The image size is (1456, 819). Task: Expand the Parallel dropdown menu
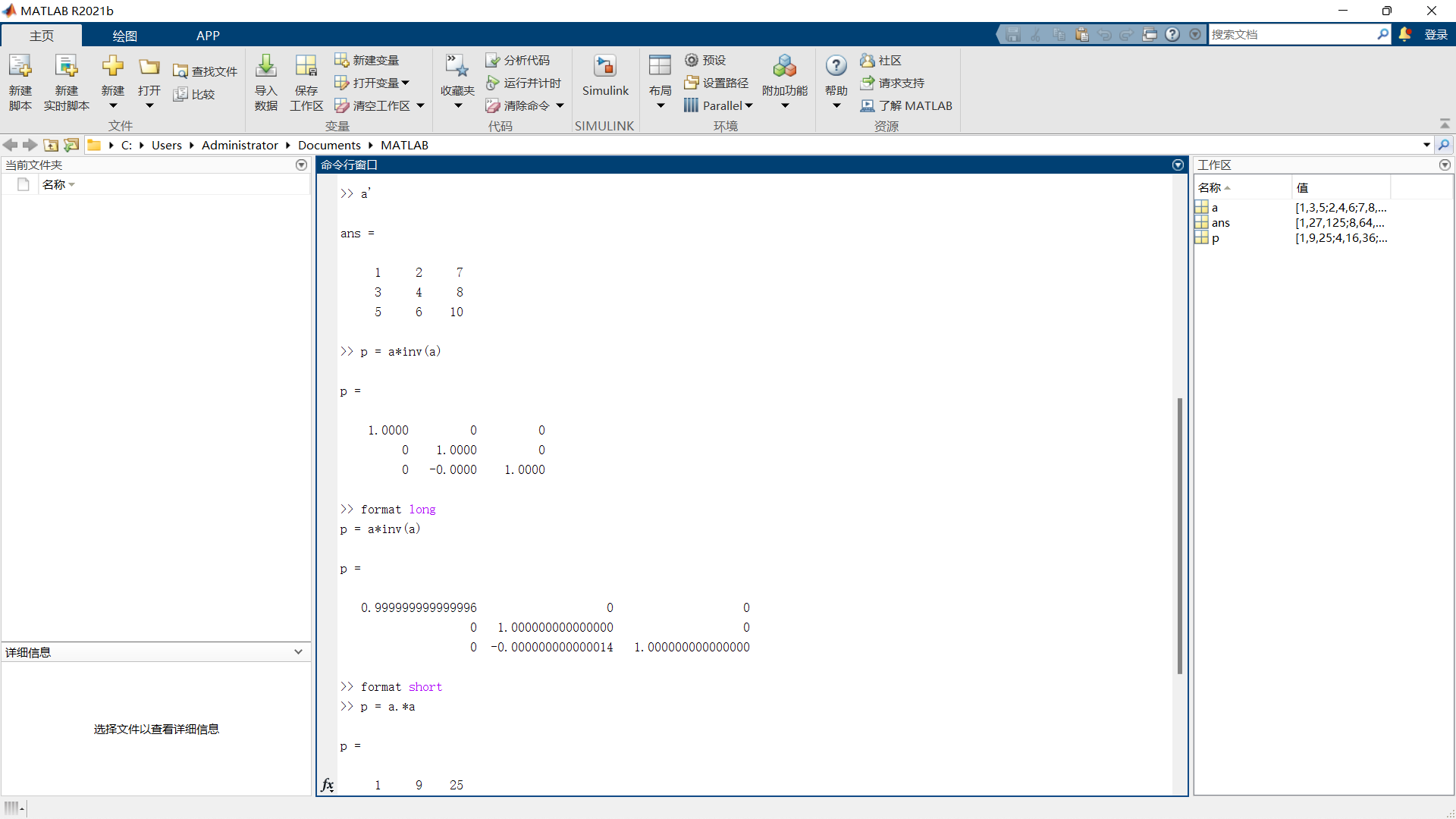[x=748, y=105]
